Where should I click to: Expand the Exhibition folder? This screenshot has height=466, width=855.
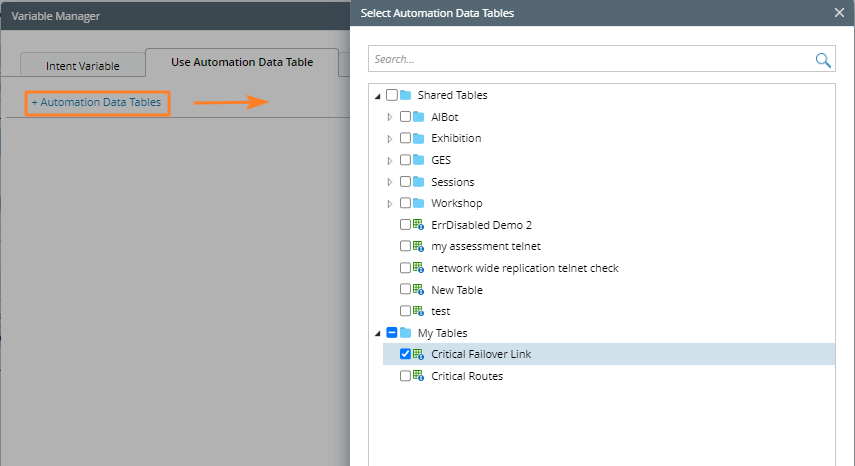click(x=390, y=139)
